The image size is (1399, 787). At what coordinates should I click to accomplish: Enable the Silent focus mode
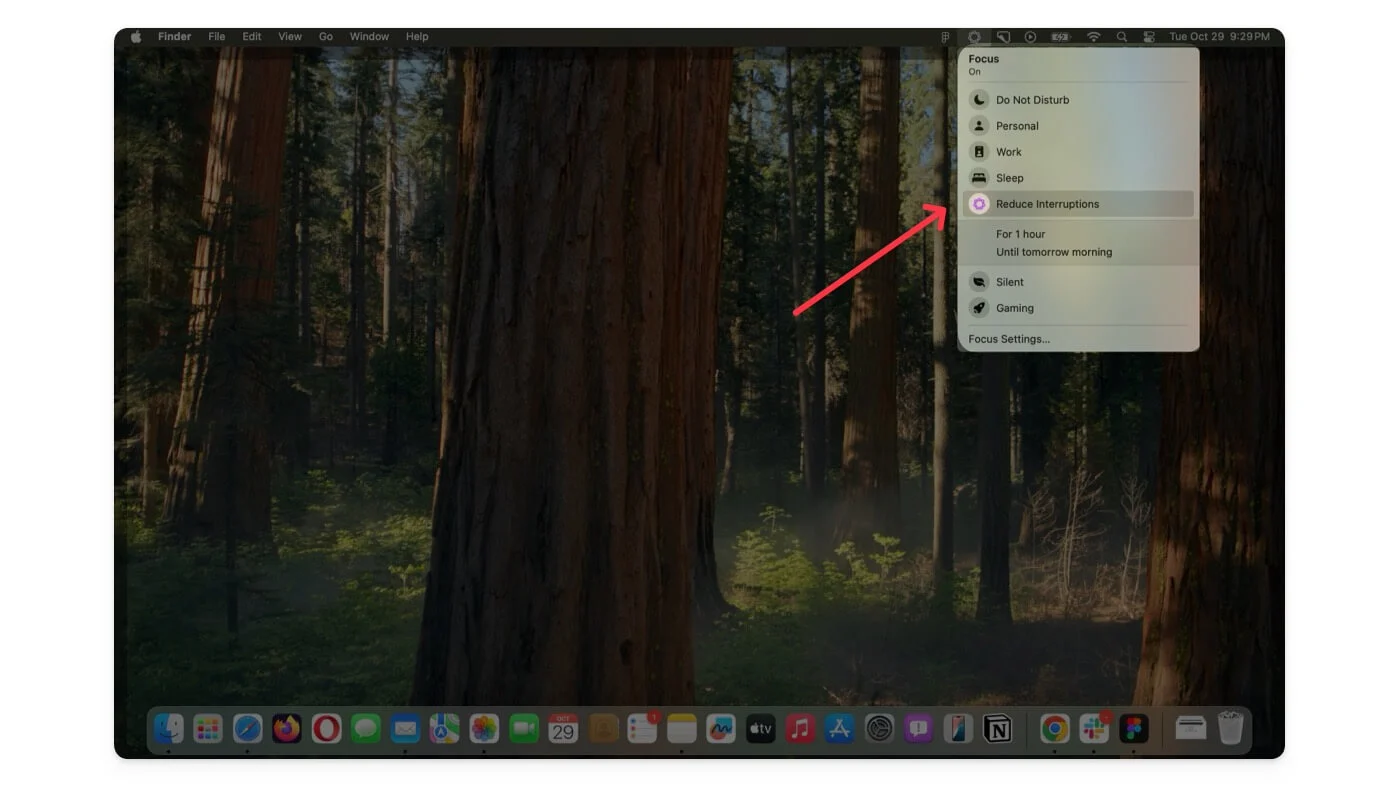[1078, 282]
